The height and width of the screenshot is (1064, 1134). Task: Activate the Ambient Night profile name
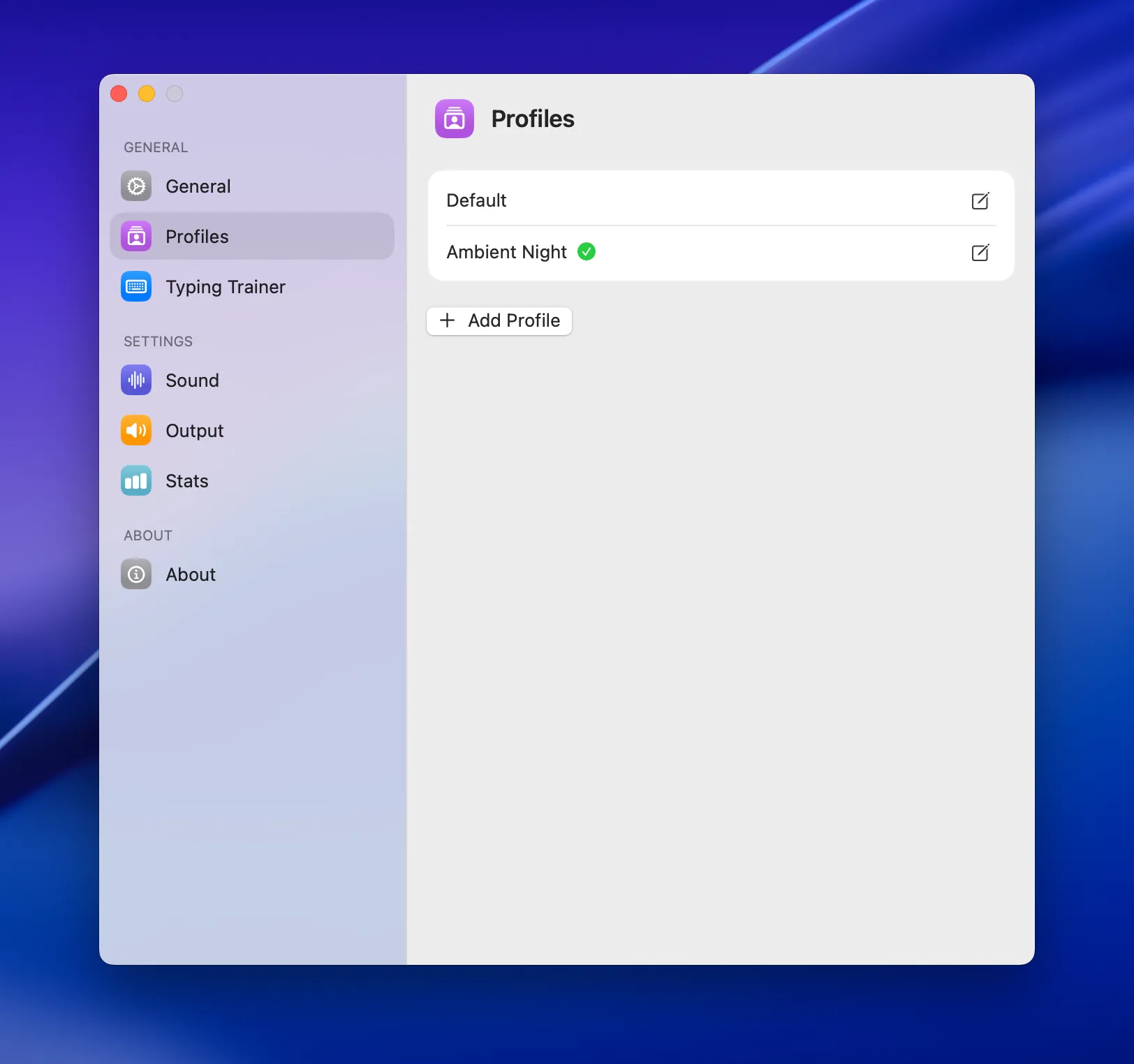click(507, 252)
